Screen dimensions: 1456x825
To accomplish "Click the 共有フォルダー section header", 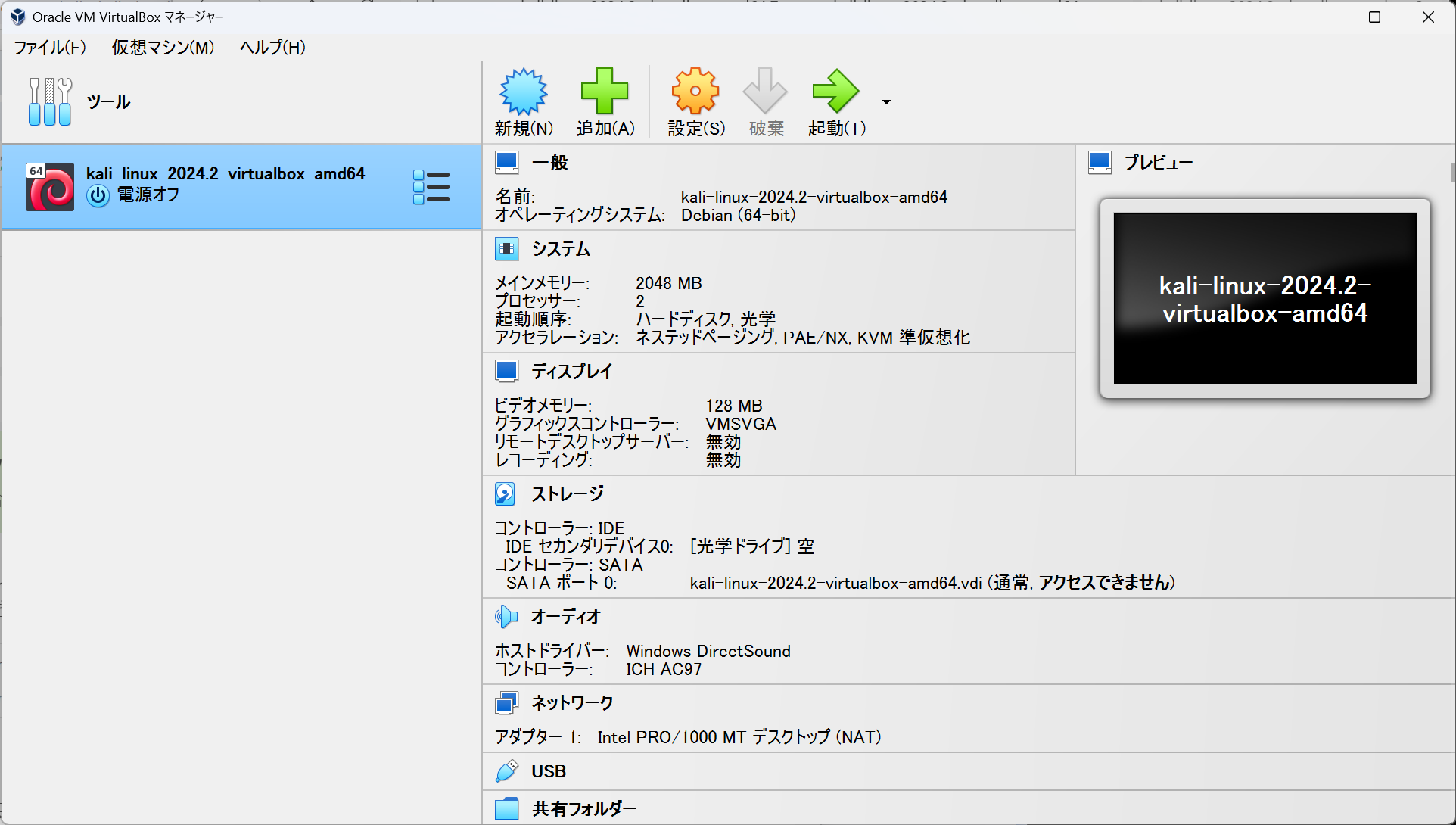I will click(x=583, y=808).
